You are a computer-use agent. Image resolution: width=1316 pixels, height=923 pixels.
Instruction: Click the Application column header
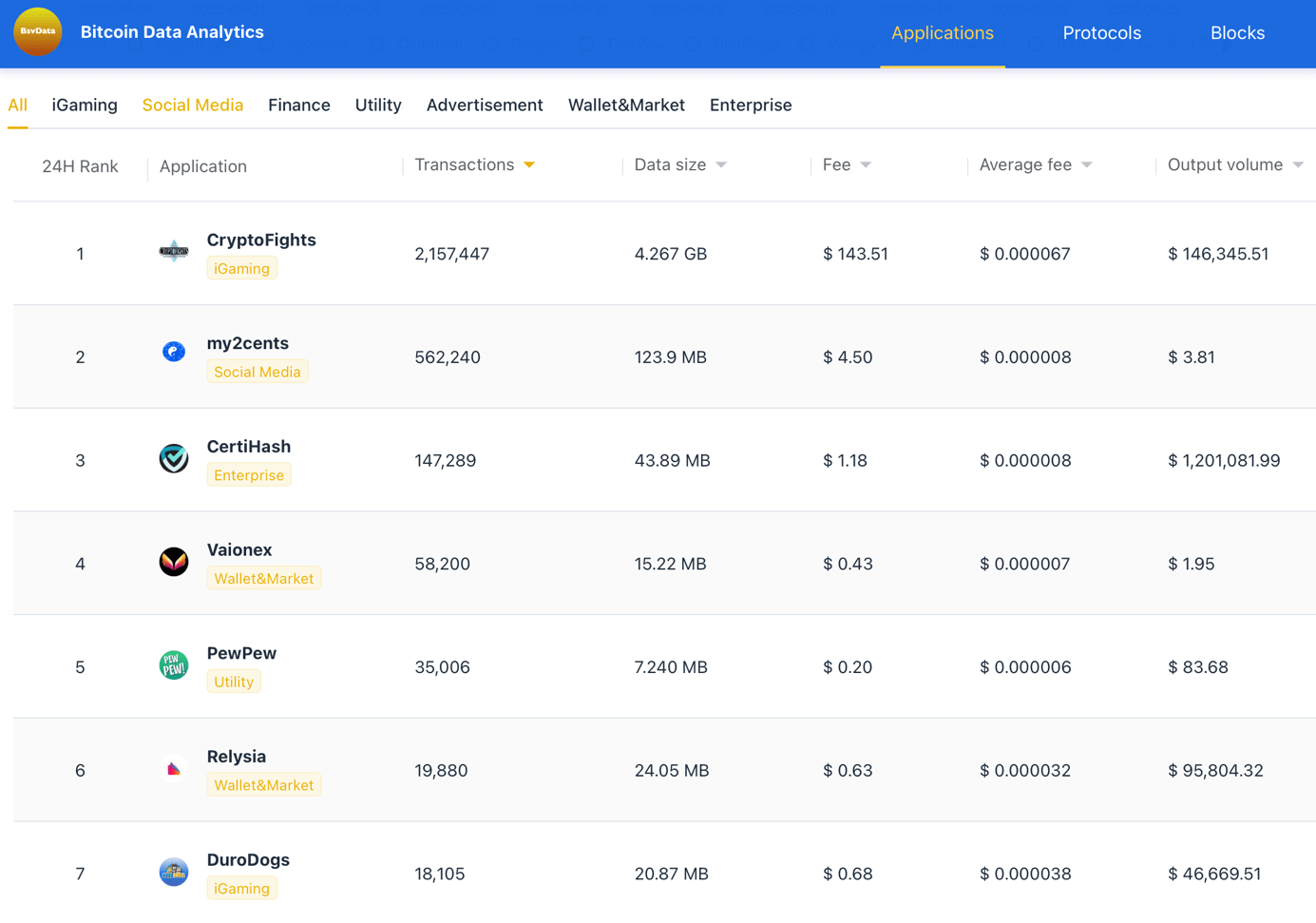coord(203,166)
